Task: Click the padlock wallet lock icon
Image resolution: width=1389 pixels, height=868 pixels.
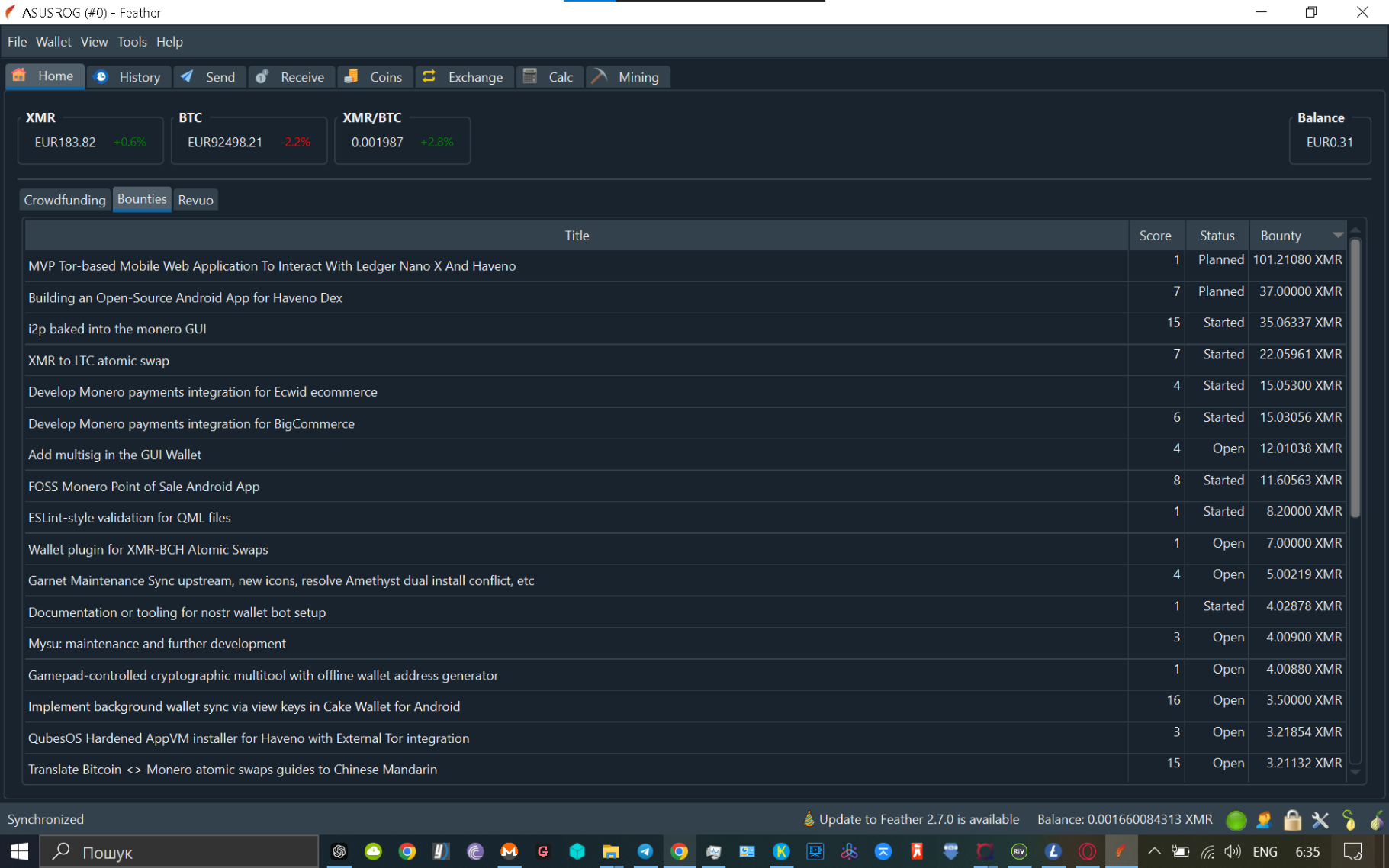Action: click(x=1292, y=820)
